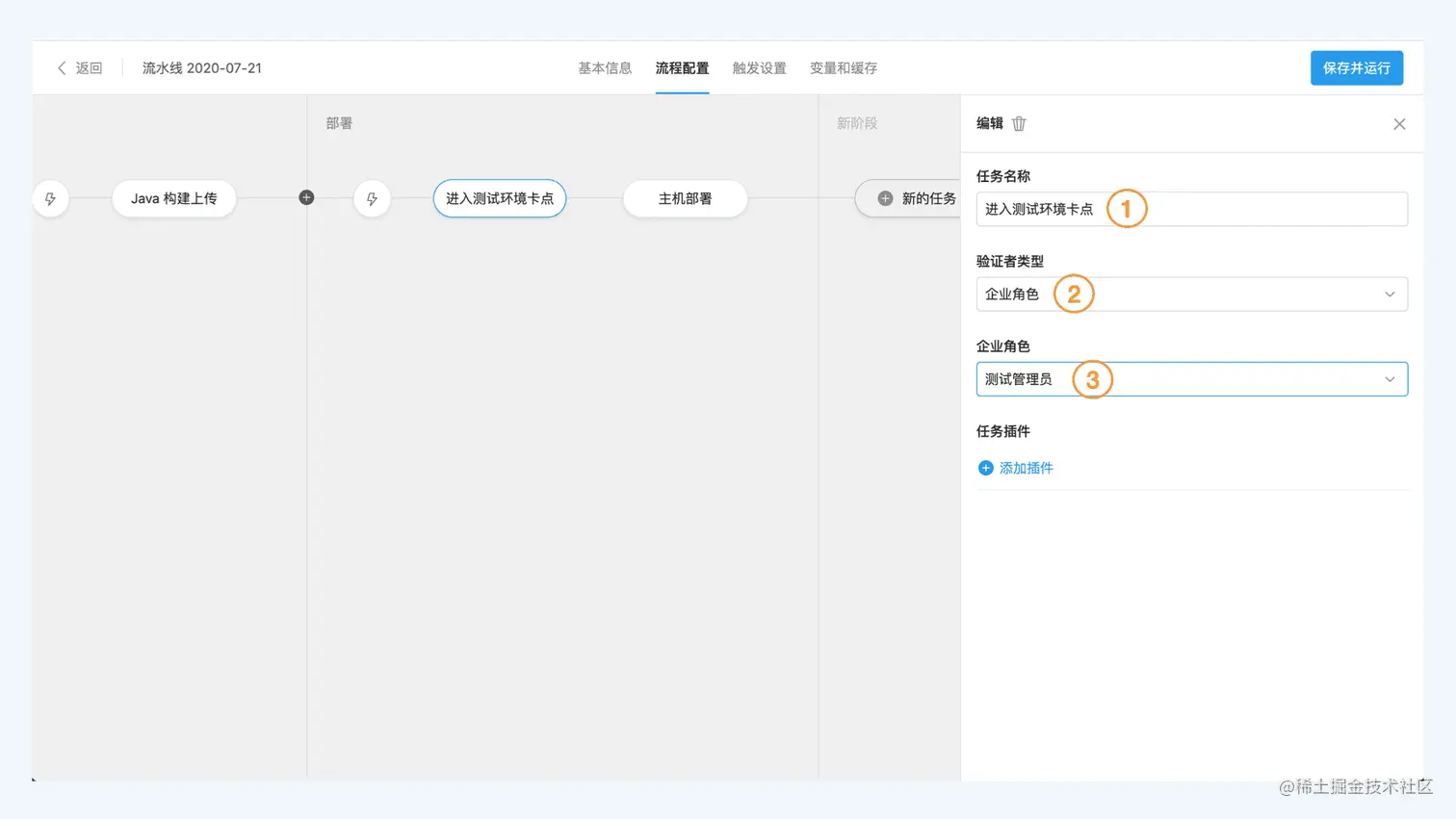Click the delete (trash) icon beside 编辑
The width and height of the screenshot is (1456, 819).
(1019, 123)
